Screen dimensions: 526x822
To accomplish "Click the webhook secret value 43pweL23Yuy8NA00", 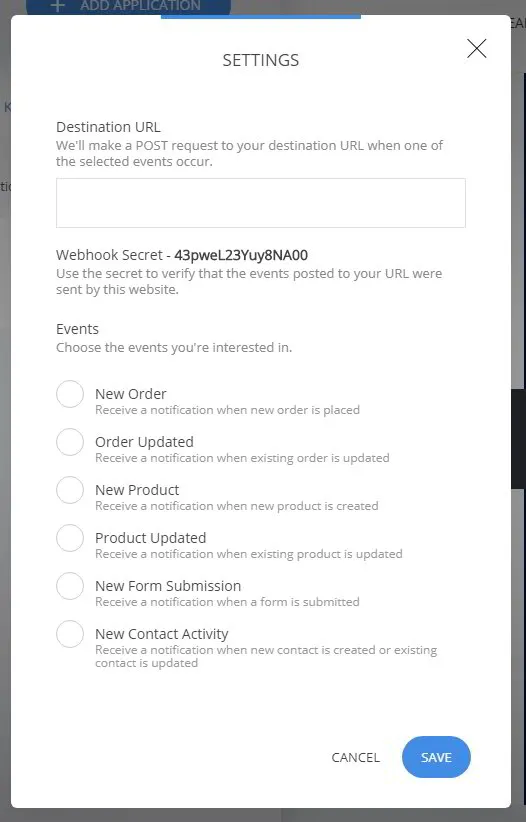I will pos(241,255).
